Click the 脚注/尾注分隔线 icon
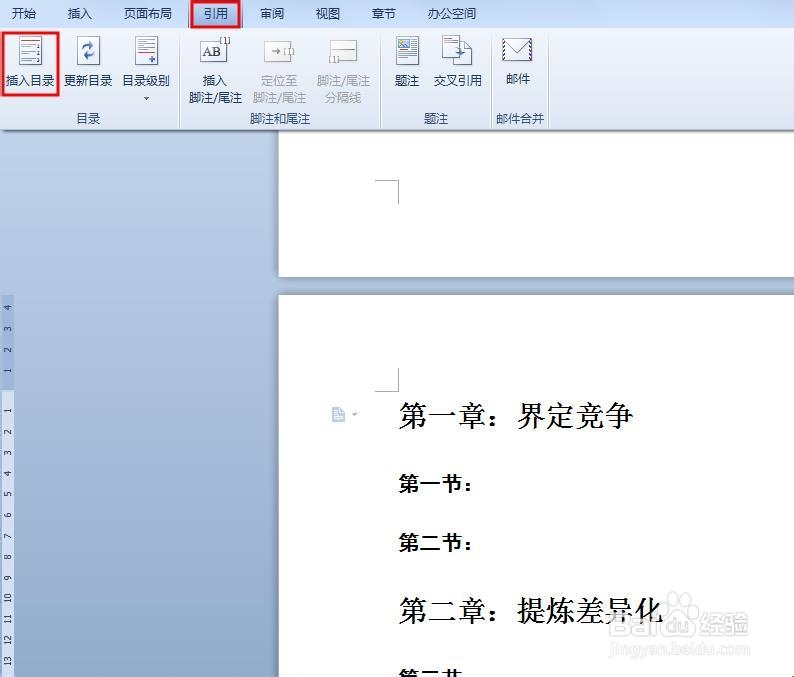 pos(343,51)
